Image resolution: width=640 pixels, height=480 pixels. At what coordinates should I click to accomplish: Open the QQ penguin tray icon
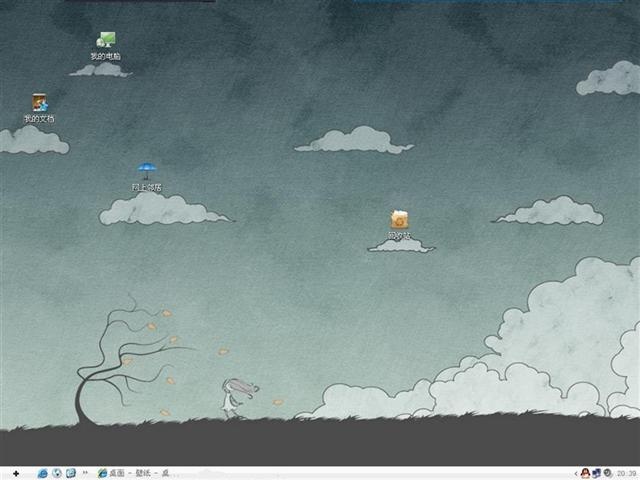point(585,473)
